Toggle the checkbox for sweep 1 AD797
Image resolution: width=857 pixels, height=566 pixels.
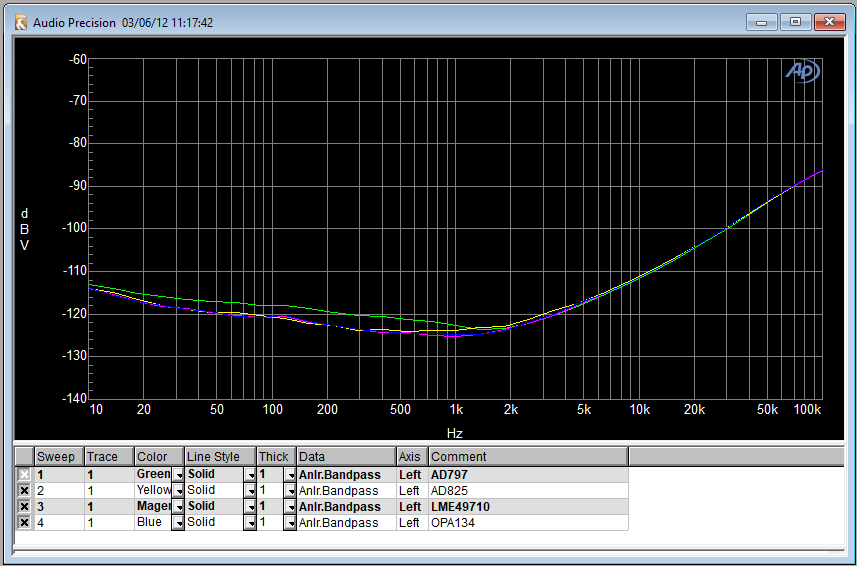click(24, 474)
